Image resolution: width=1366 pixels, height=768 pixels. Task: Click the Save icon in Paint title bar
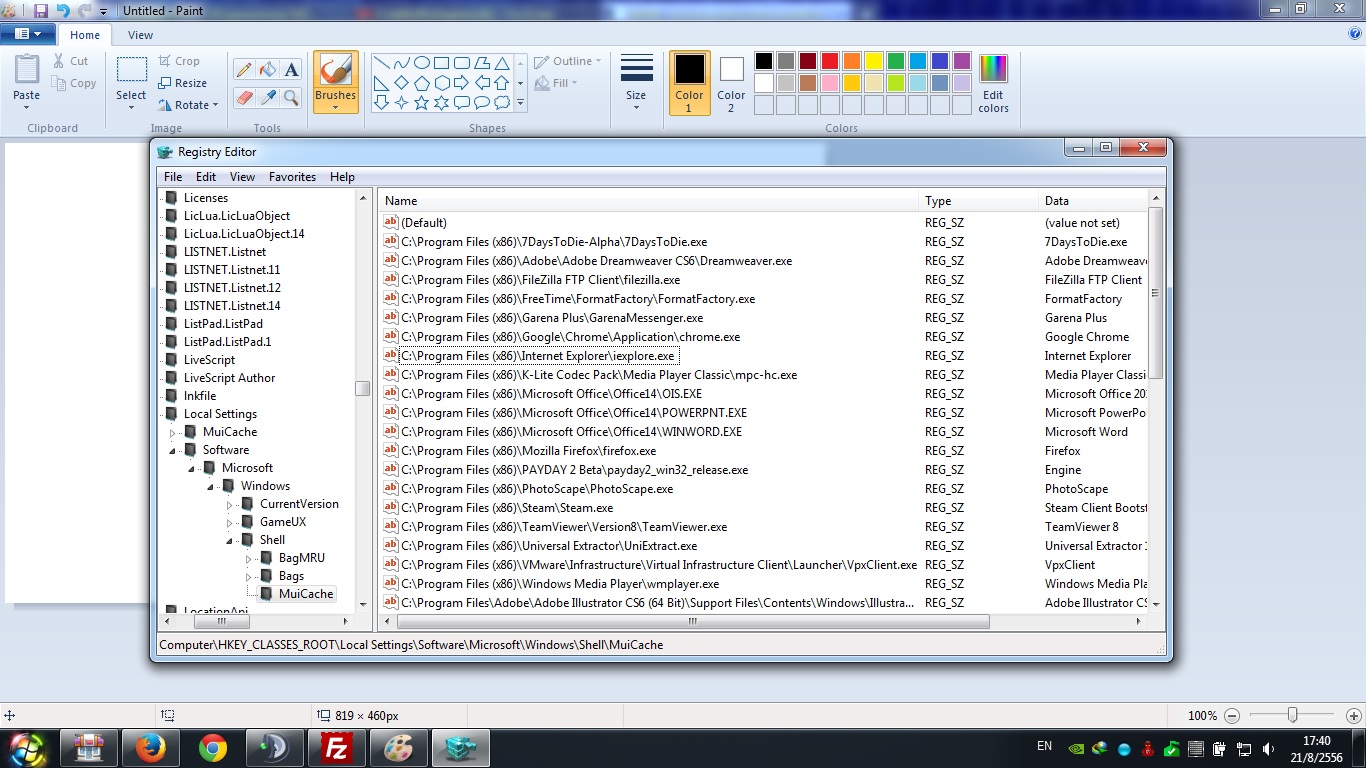click(x=41, y=10)
